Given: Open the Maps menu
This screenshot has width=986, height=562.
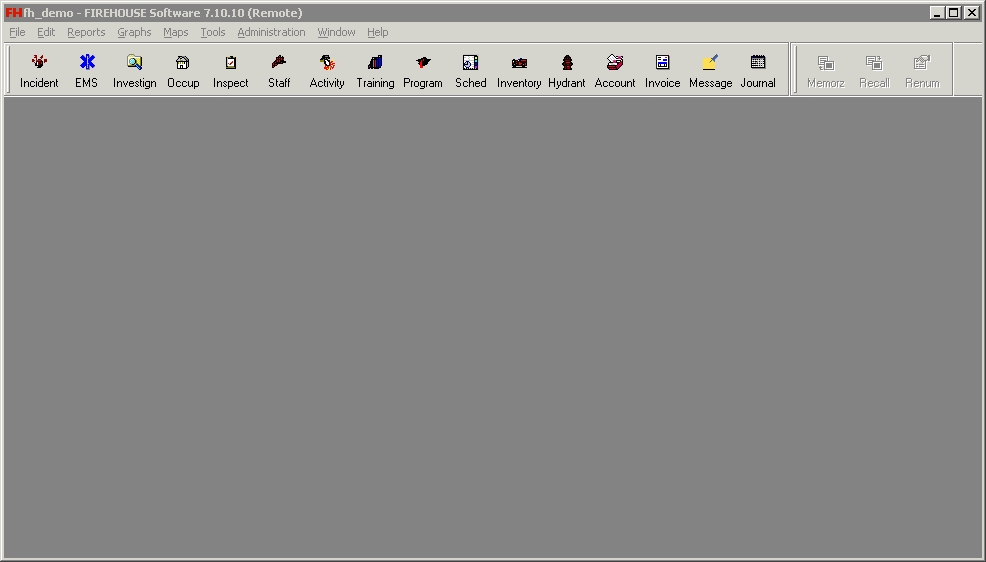Looking at the screenshot, I should (x=175, y=32).
